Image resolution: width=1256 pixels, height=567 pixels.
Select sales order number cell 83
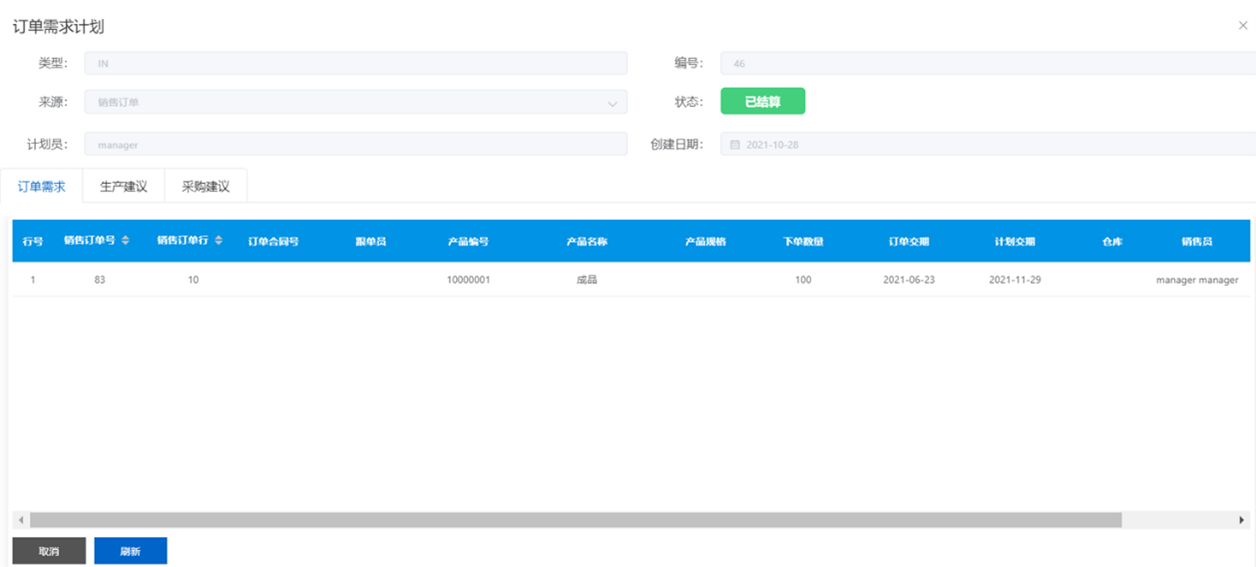(x=99, y=280)
